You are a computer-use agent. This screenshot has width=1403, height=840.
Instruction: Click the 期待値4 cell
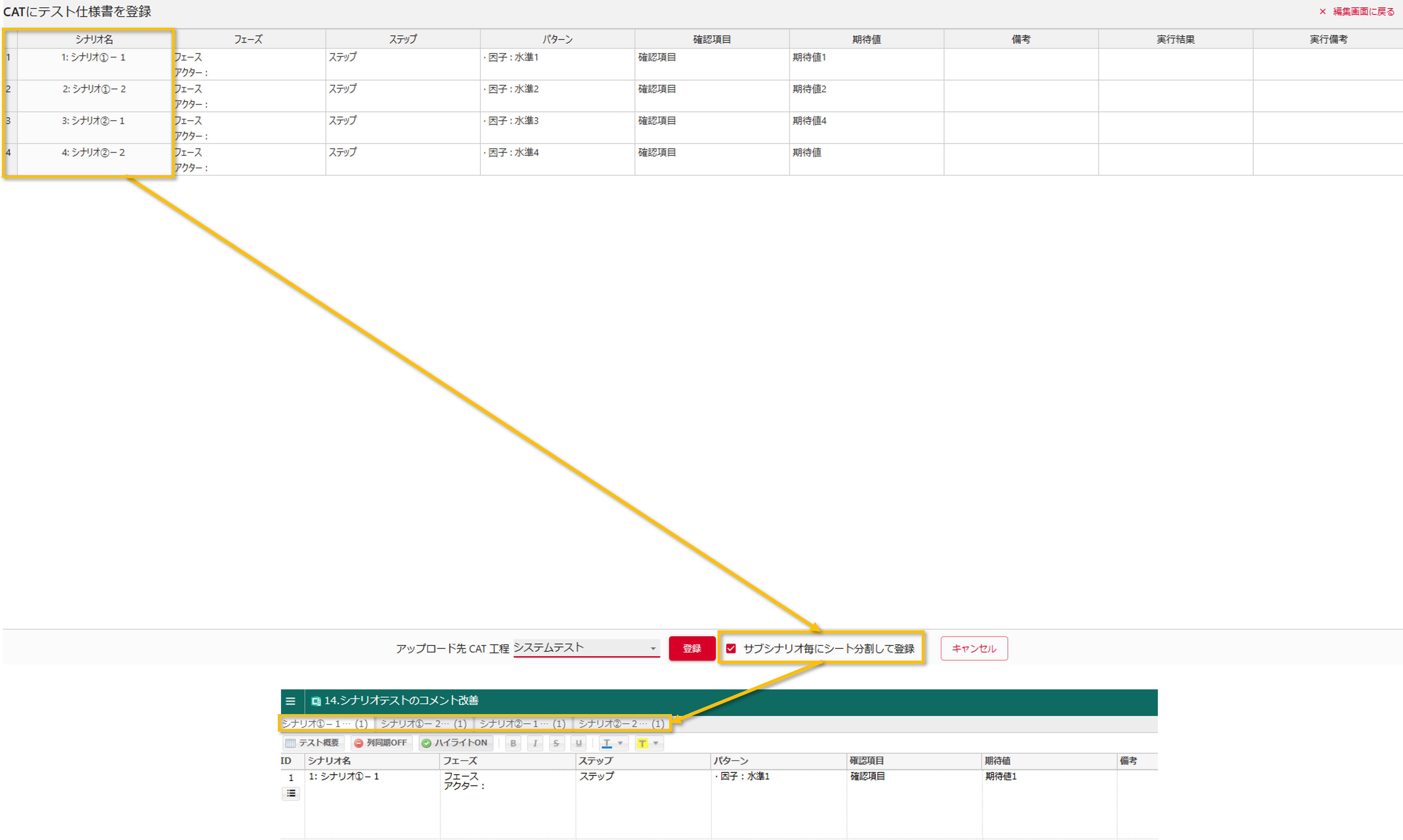click(866, 127)
